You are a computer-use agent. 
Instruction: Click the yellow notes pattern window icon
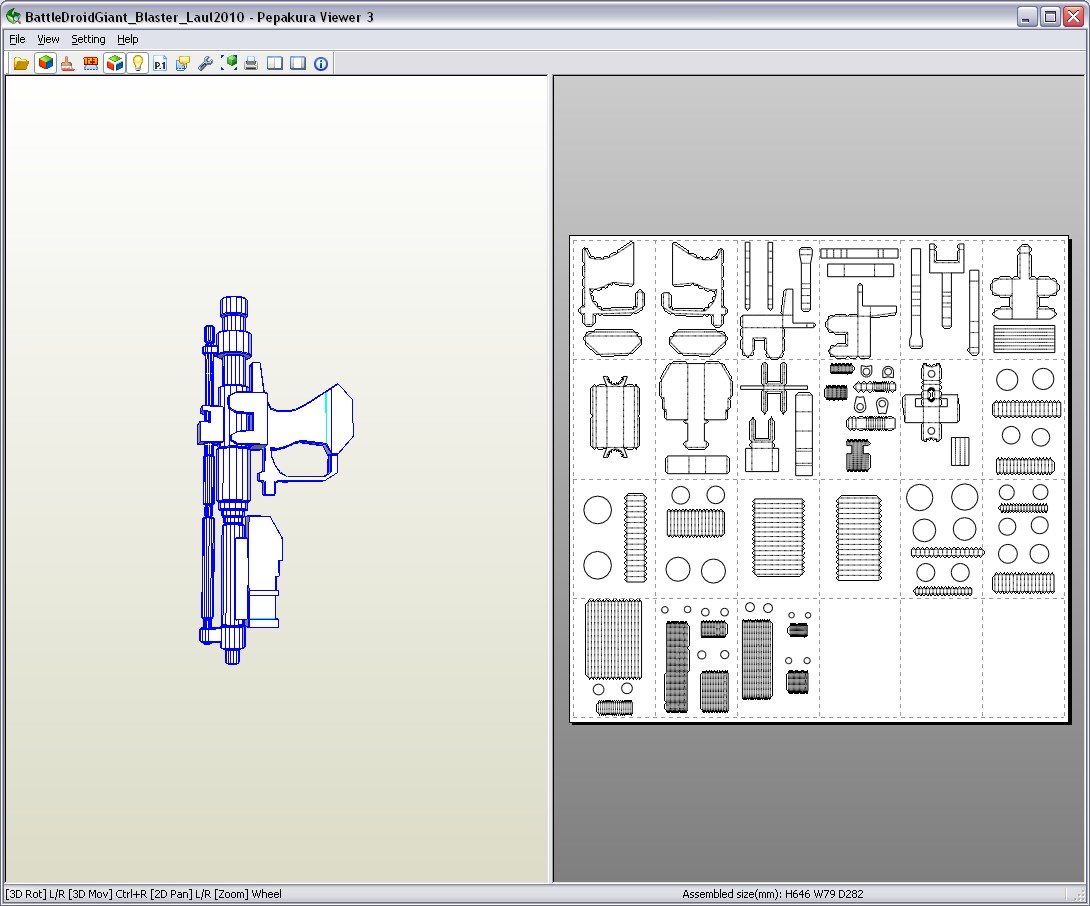tap(183, 63)
